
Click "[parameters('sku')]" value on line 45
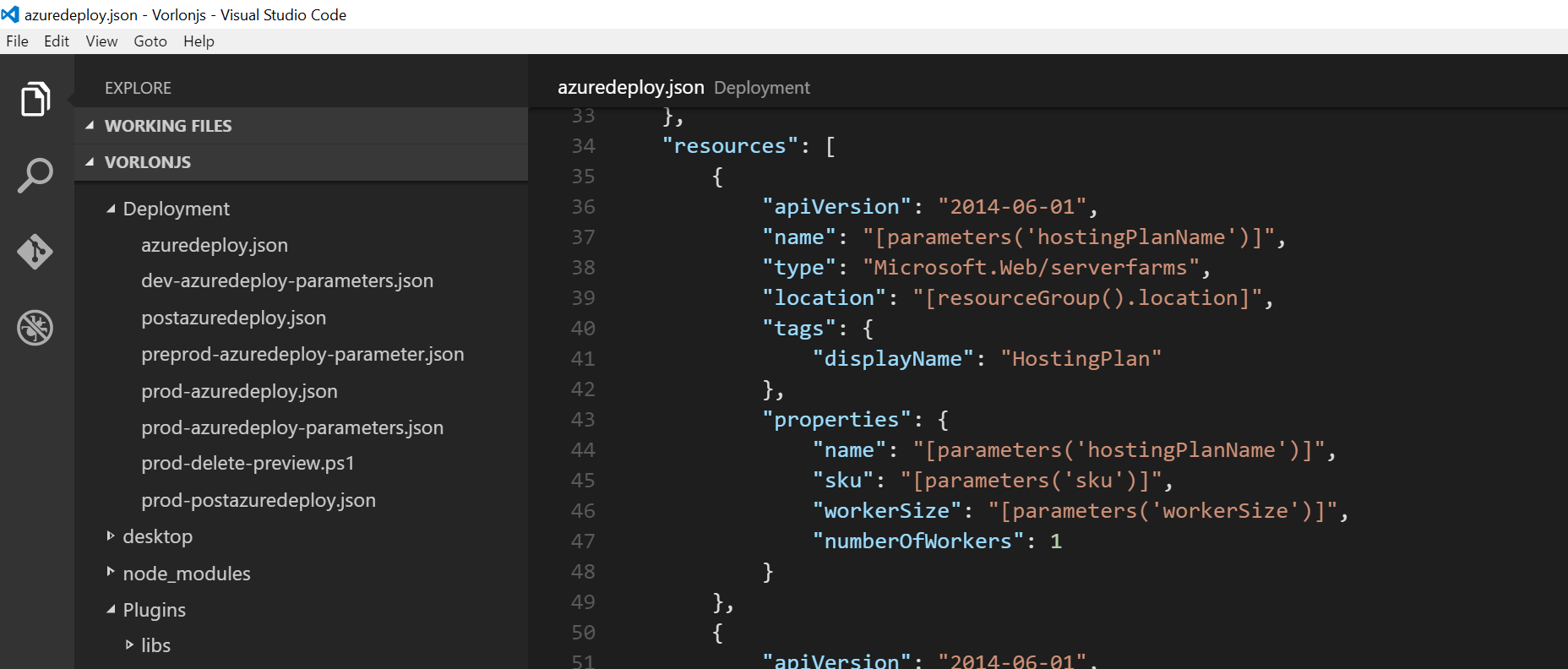pos(1031,481)
